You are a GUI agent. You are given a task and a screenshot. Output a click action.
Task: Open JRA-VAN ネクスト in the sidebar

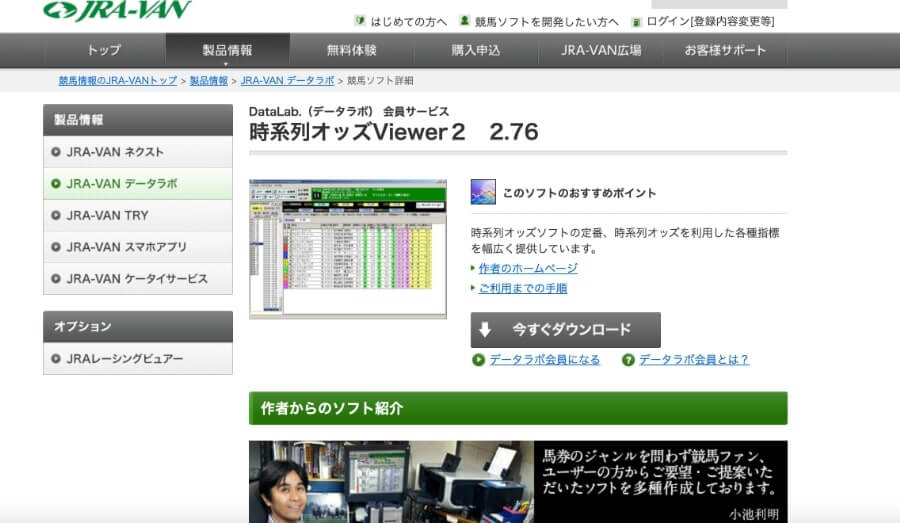(138, 152)
